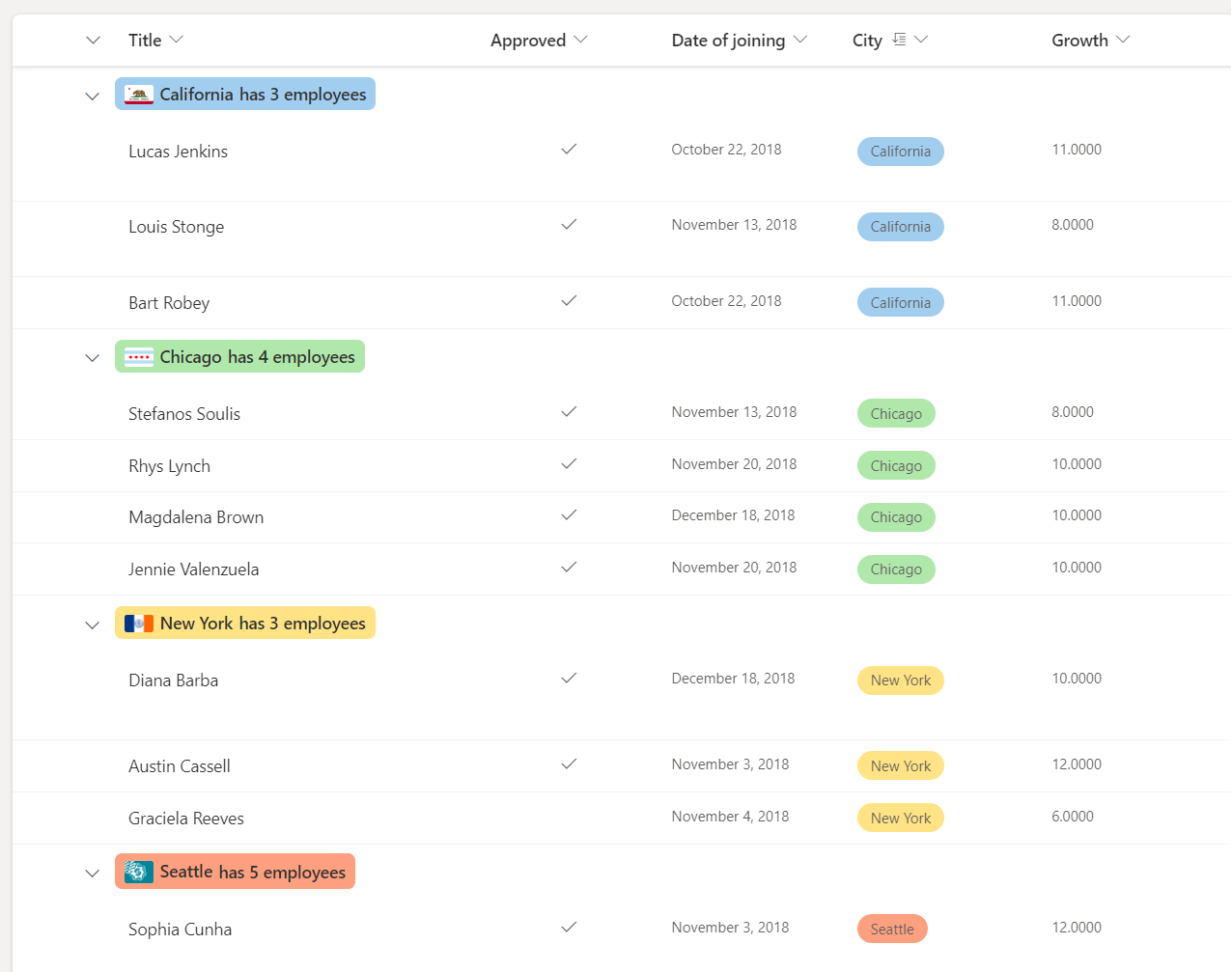Click the New York flag icon in its group header
Viewport: 1232px width, 972px height.
click(138, 623)
